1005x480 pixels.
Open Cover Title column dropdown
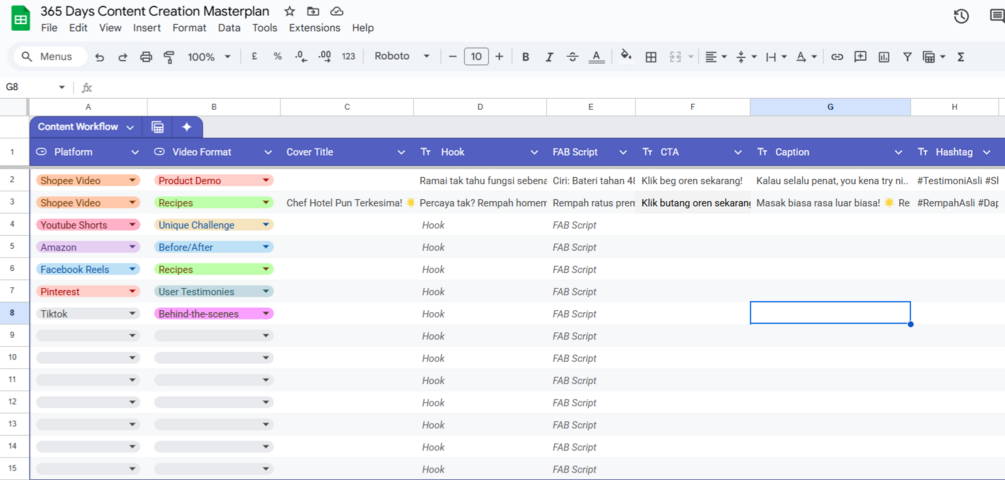[x=401, y=153]
